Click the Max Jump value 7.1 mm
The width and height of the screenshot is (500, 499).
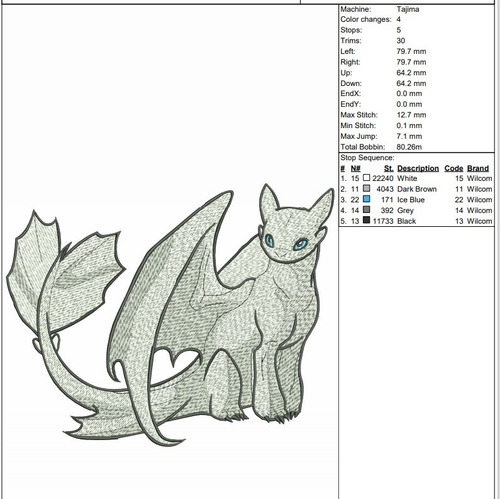(409, 136)
